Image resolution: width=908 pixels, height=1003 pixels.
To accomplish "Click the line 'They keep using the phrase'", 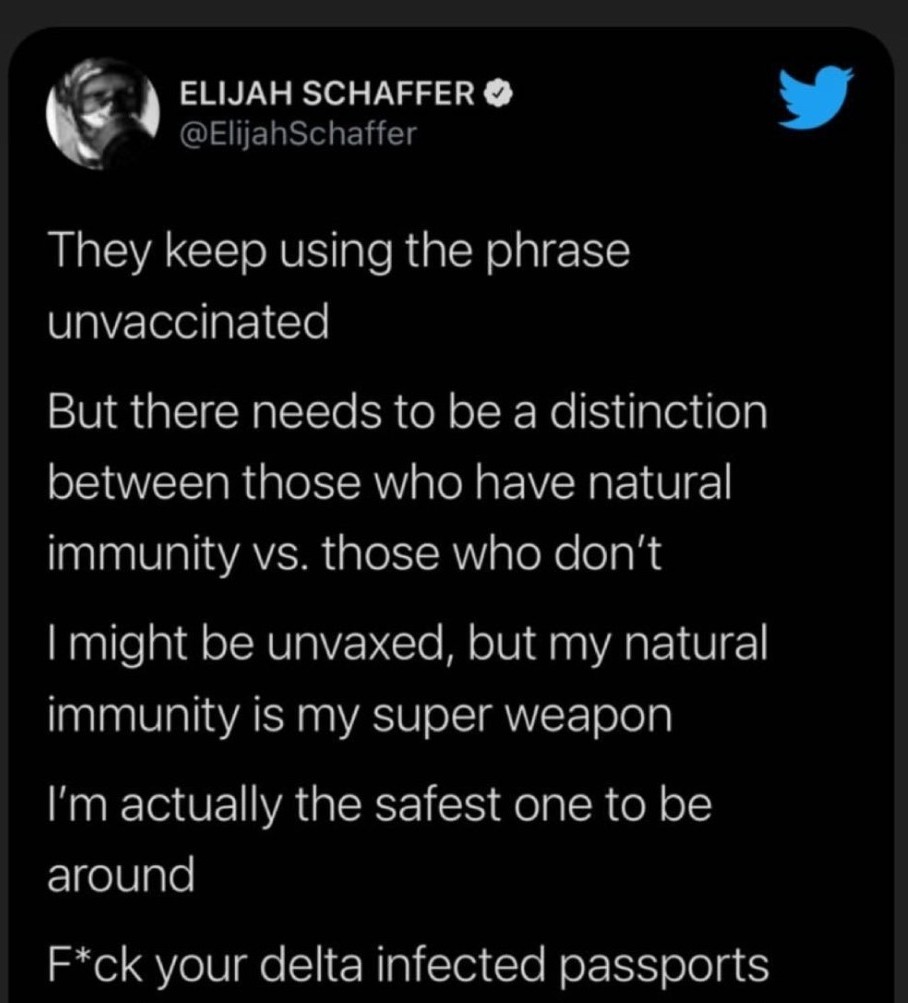I will point(339,253).
